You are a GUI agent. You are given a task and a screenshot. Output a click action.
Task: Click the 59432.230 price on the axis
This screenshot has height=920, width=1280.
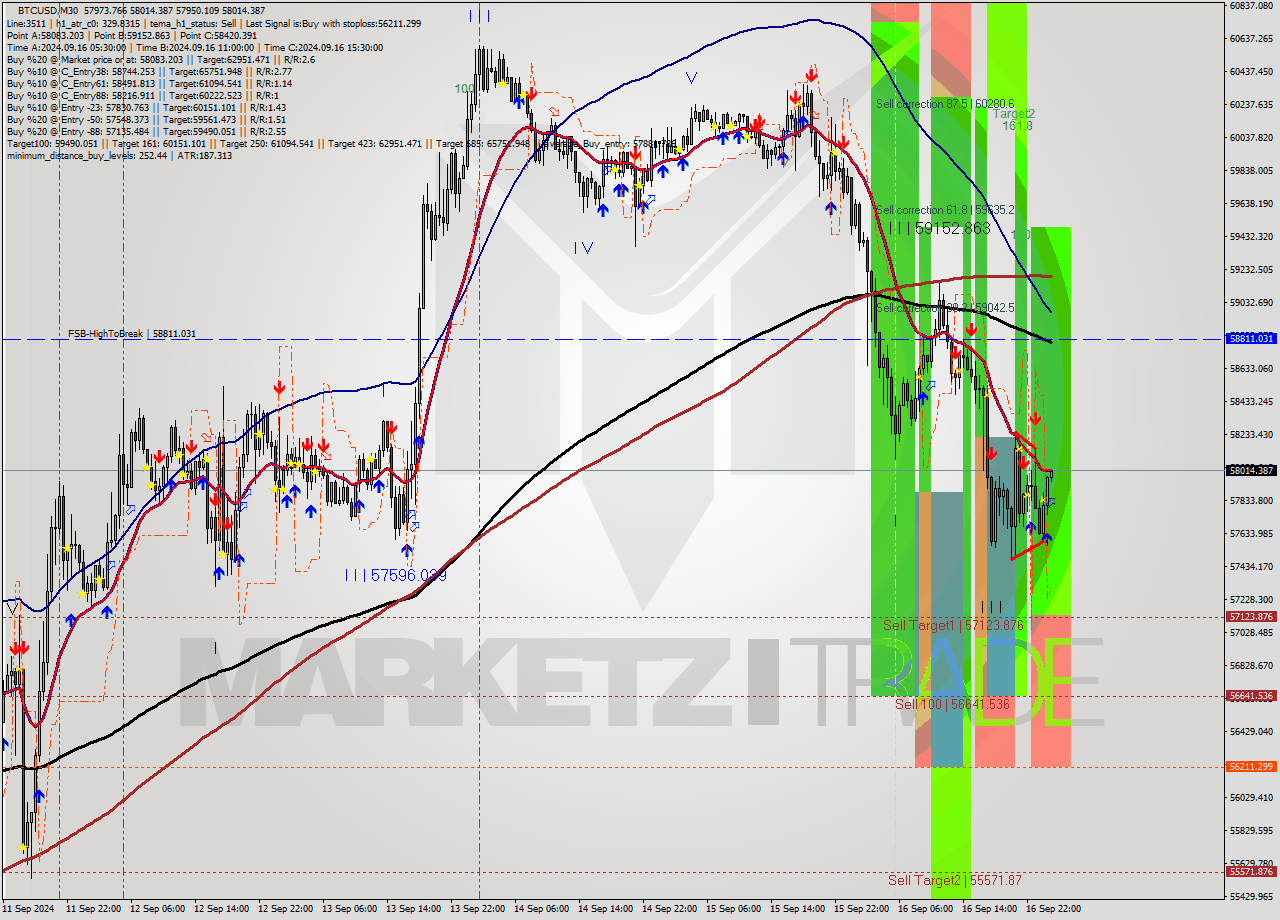click(1251, 236)
